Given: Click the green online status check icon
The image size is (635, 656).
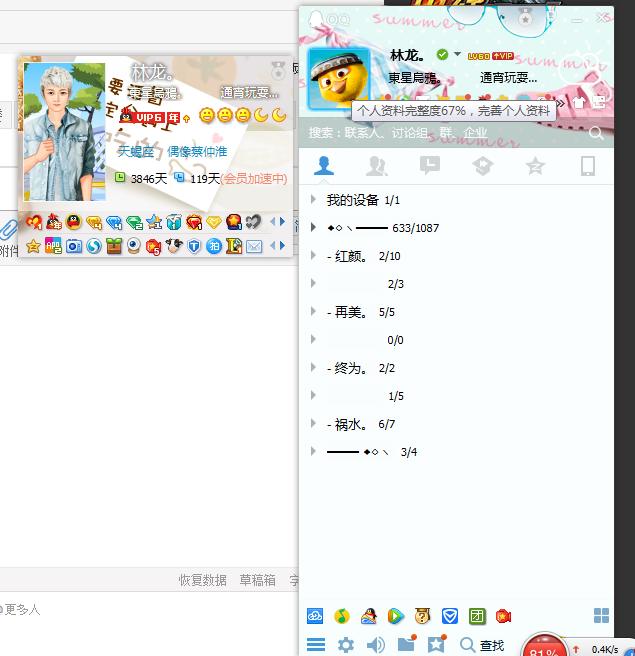Looking at the screenshot, I should (442, 54).
